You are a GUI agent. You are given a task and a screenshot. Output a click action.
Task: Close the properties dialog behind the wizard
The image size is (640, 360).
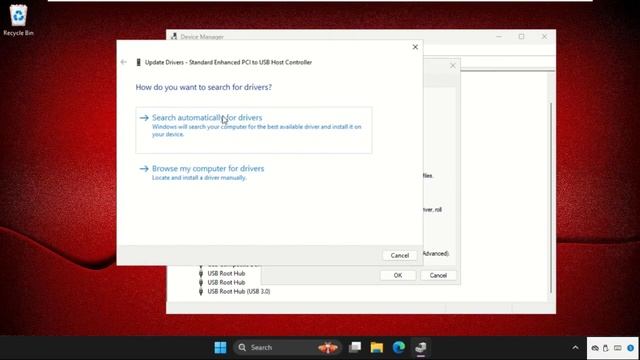pyautogui.click(x=453, y=66)
